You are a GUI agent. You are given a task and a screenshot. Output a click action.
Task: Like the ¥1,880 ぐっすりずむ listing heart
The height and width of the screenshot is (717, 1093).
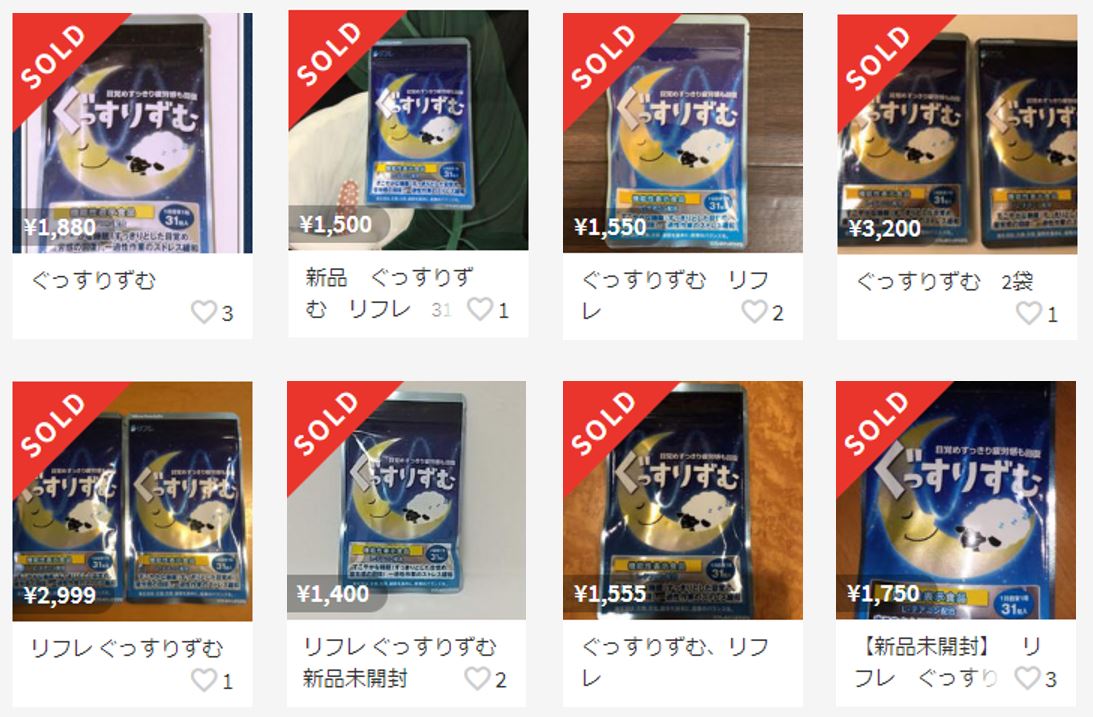204,312
